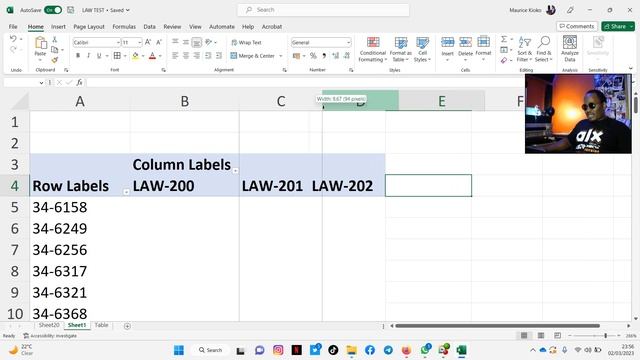Toggle Bold formatting

tap(78, 56)
